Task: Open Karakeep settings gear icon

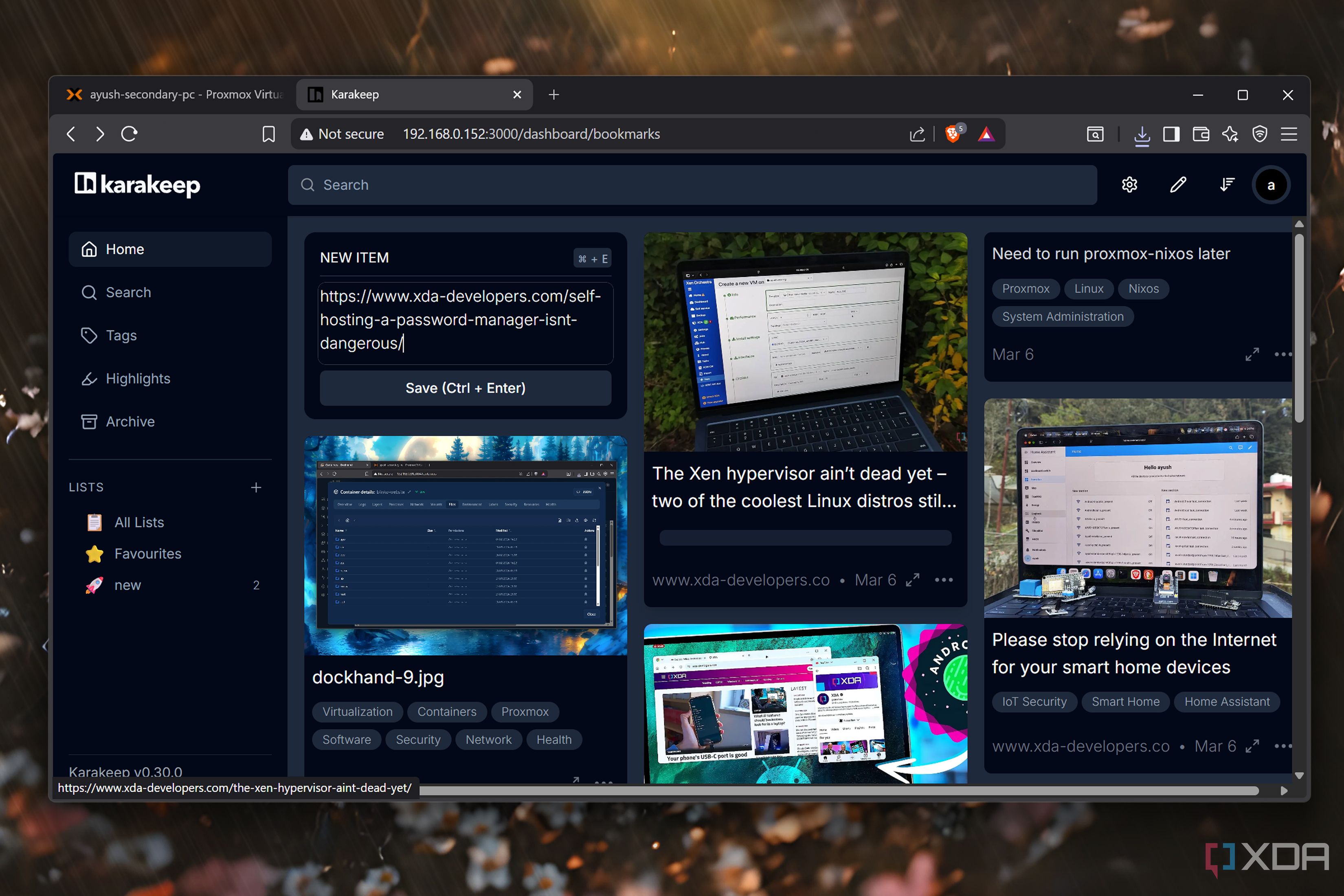Action: tap(1129, 184)
